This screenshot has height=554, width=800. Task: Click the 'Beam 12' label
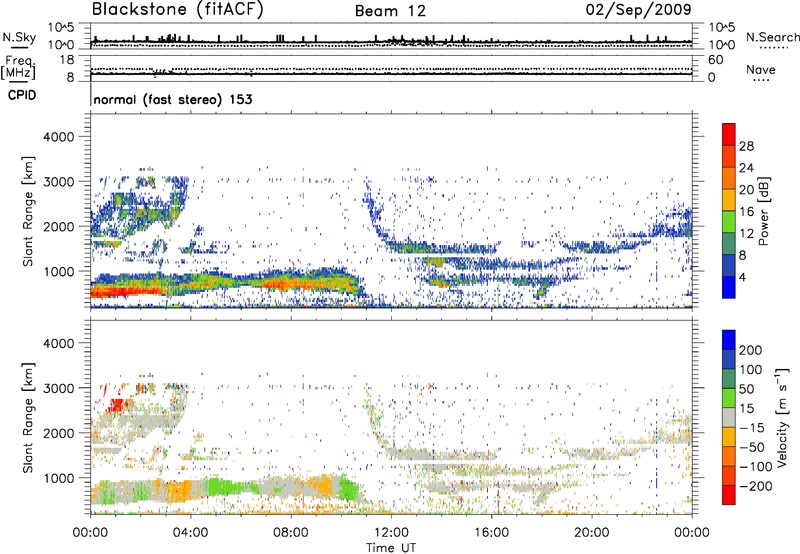click(390, 11)
